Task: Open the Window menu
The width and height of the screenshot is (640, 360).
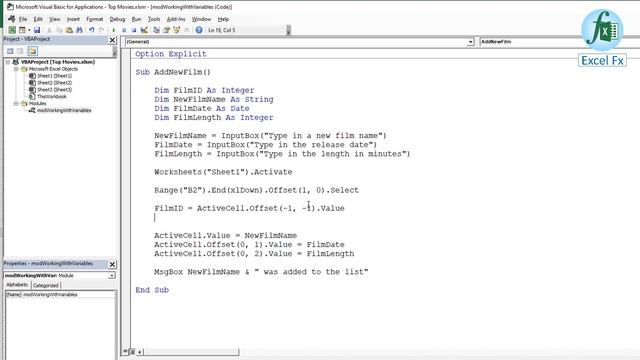Action: [201, 19]
